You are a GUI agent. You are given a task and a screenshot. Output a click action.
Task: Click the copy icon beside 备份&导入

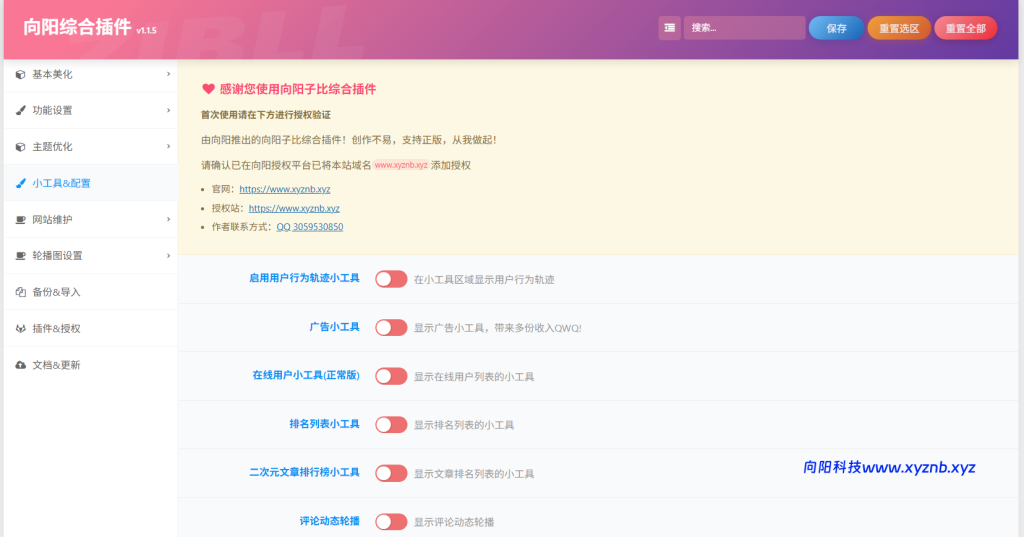tap(20, 292)
